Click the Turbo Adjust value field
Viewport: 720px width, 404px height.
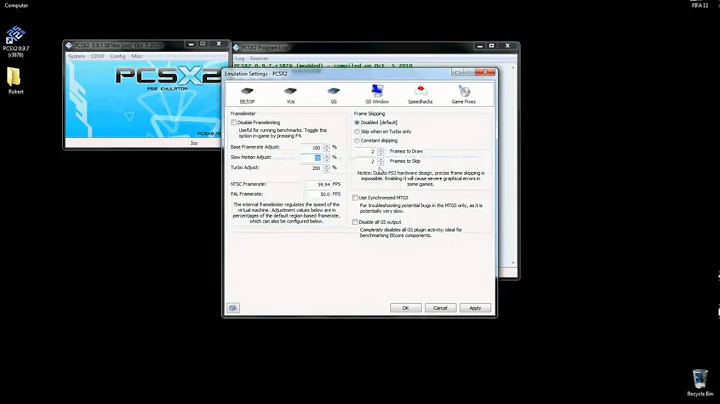[x=311, y=168]
